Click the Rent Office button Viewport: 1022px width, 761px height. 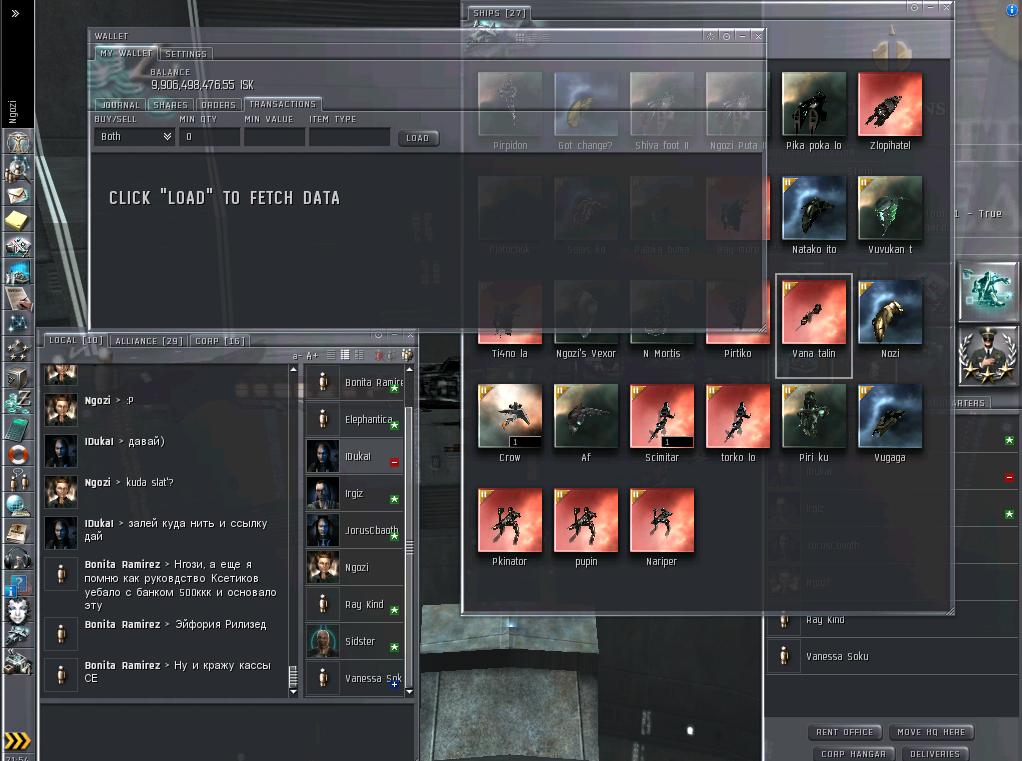(x=845, y=732)
